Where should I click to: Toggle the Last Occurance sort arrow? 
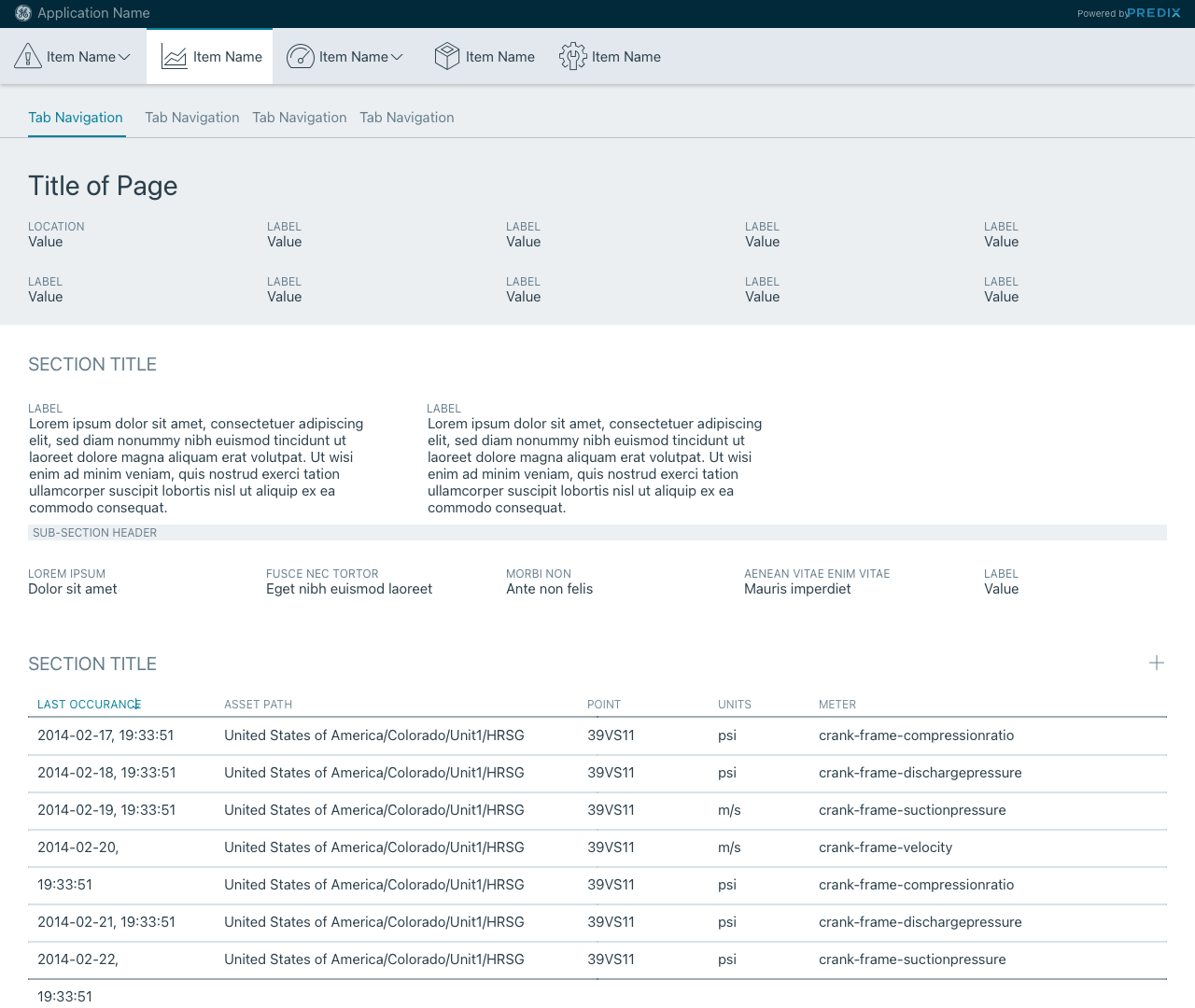tap(138, 705)
